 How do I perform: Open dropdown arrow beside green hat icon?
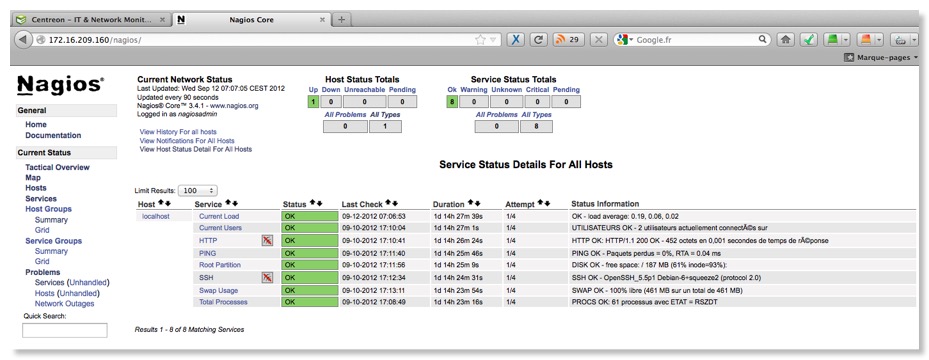pos(846,40)
